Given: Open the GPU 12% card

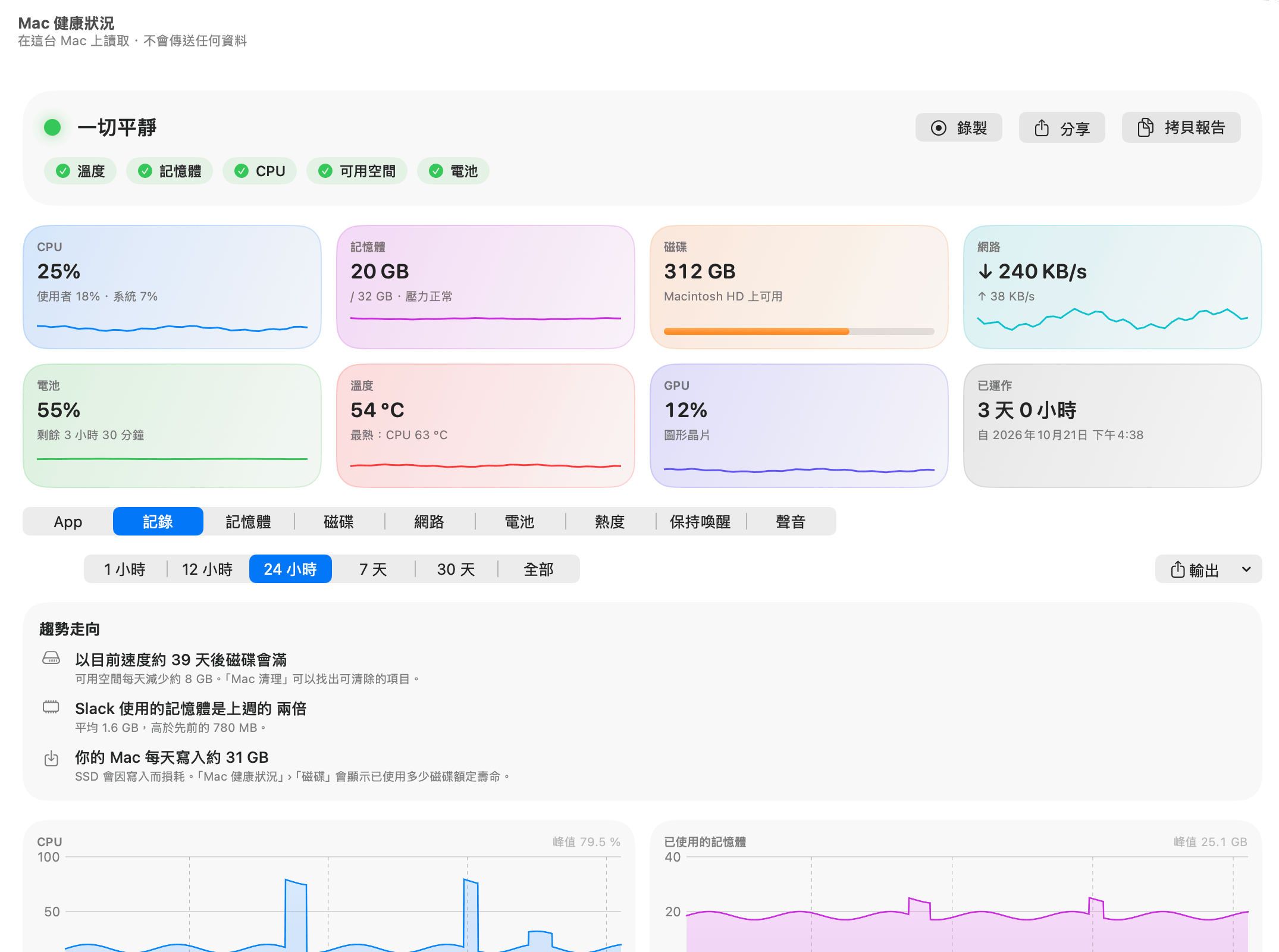Looking at the screenshot, I should click(x=799, y=425).
